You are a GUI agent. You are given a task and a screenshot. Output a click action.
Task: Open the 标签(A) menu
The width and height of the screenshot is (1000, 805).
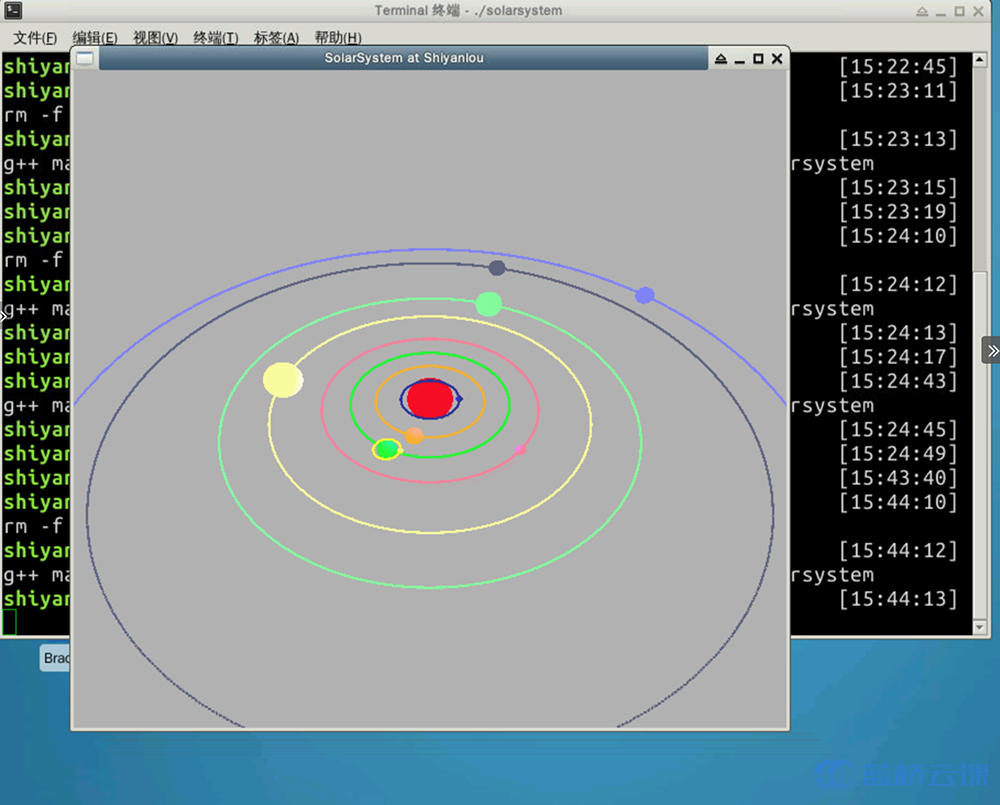276,38
